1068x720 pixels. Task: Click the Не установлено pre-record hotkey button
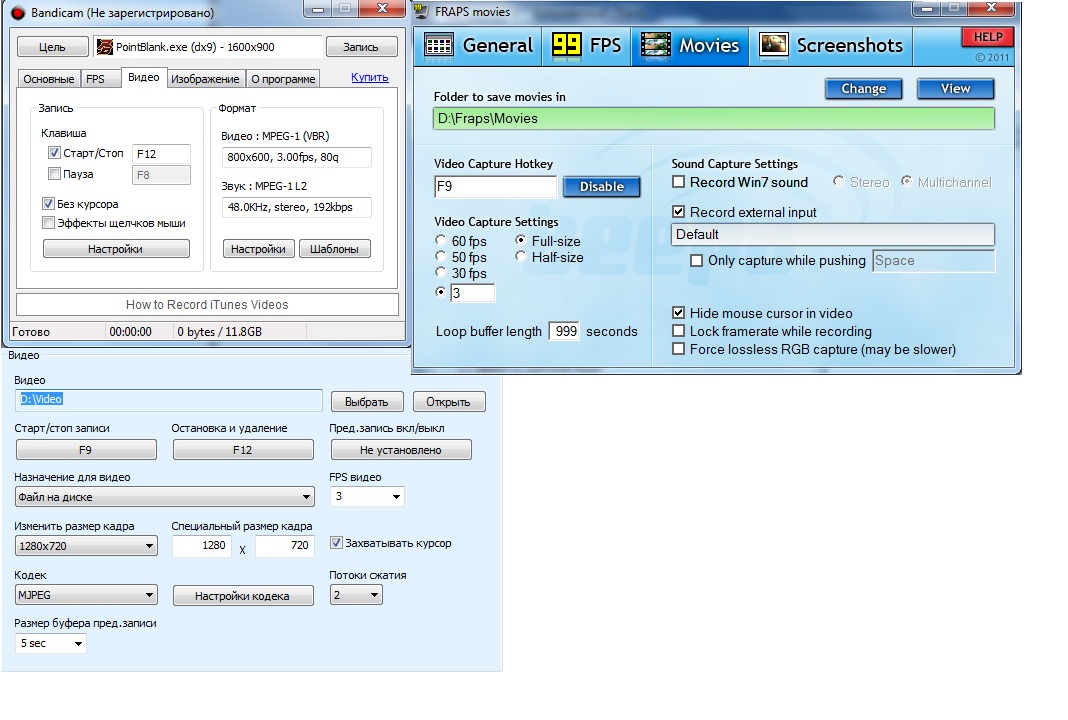(401, 450)
